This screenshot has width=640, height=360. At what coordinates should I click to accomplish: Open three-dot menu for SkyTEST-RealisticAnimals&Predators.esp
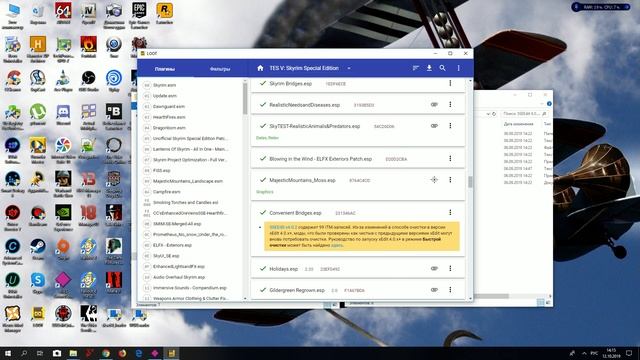pos(450,126)
